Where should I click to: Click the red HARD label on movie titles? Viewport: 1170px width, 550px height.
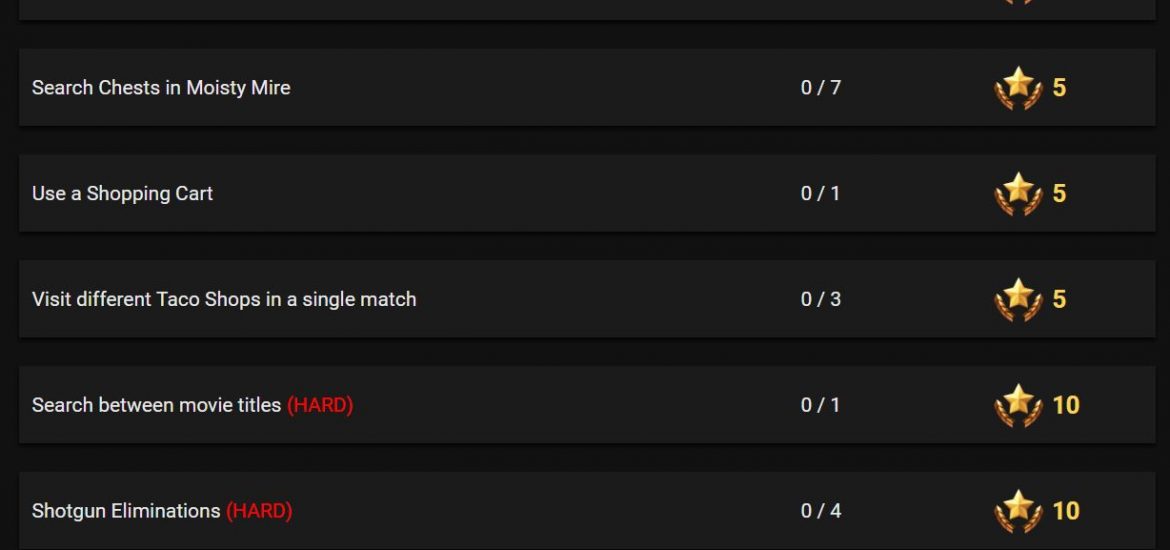pos(320,406)
